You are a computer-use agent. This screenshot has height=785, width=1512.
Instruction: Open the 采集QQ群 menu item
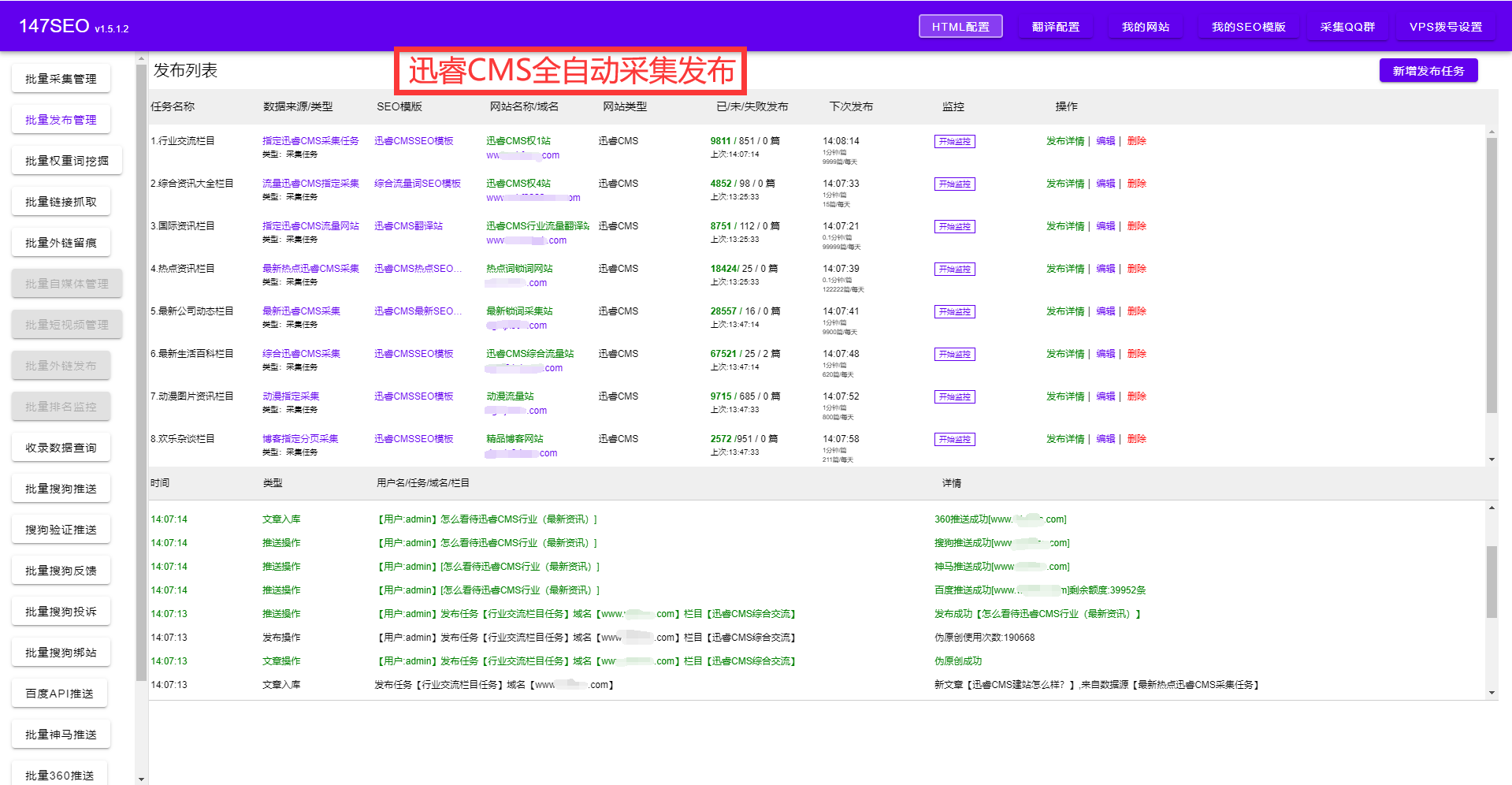point(1347,26)
